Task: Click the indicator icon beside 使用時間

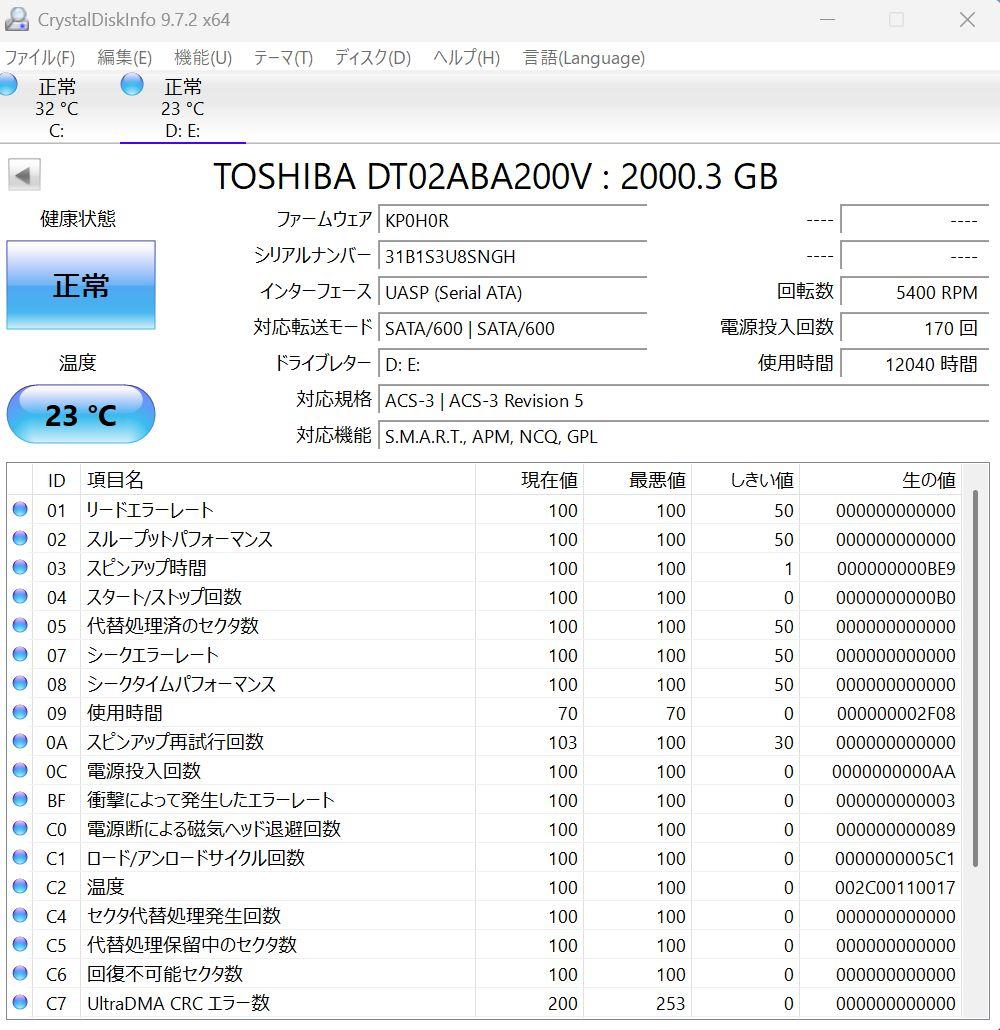Action: click(21, 713)
